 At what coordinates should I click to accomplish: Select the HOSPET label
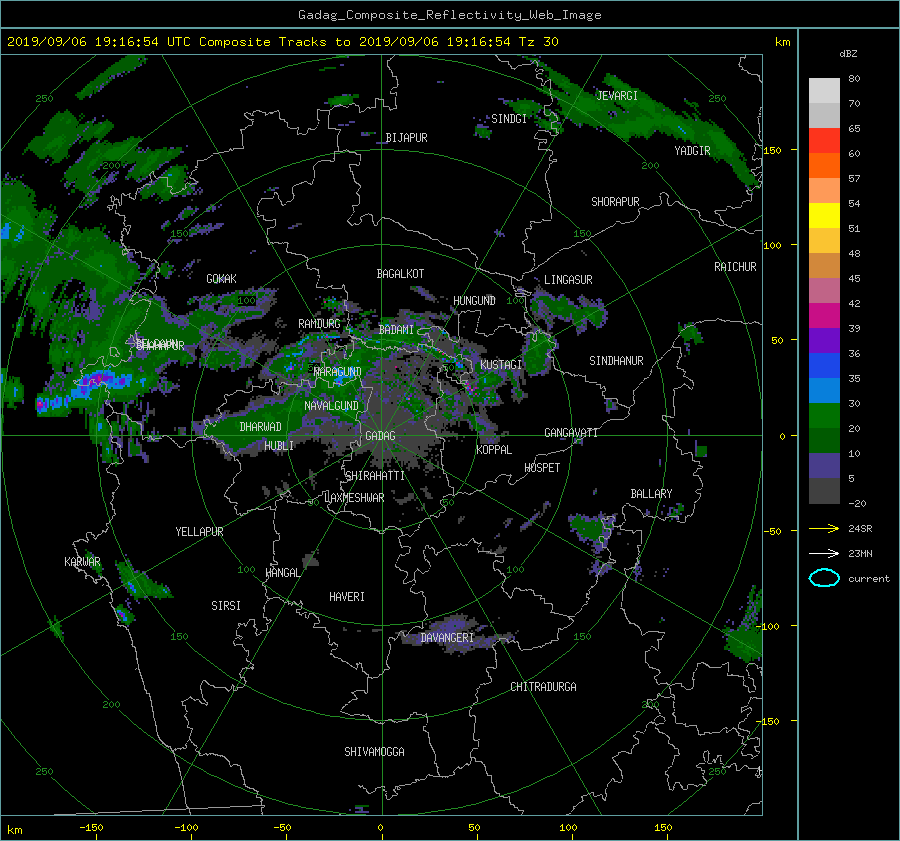[542, 468]
